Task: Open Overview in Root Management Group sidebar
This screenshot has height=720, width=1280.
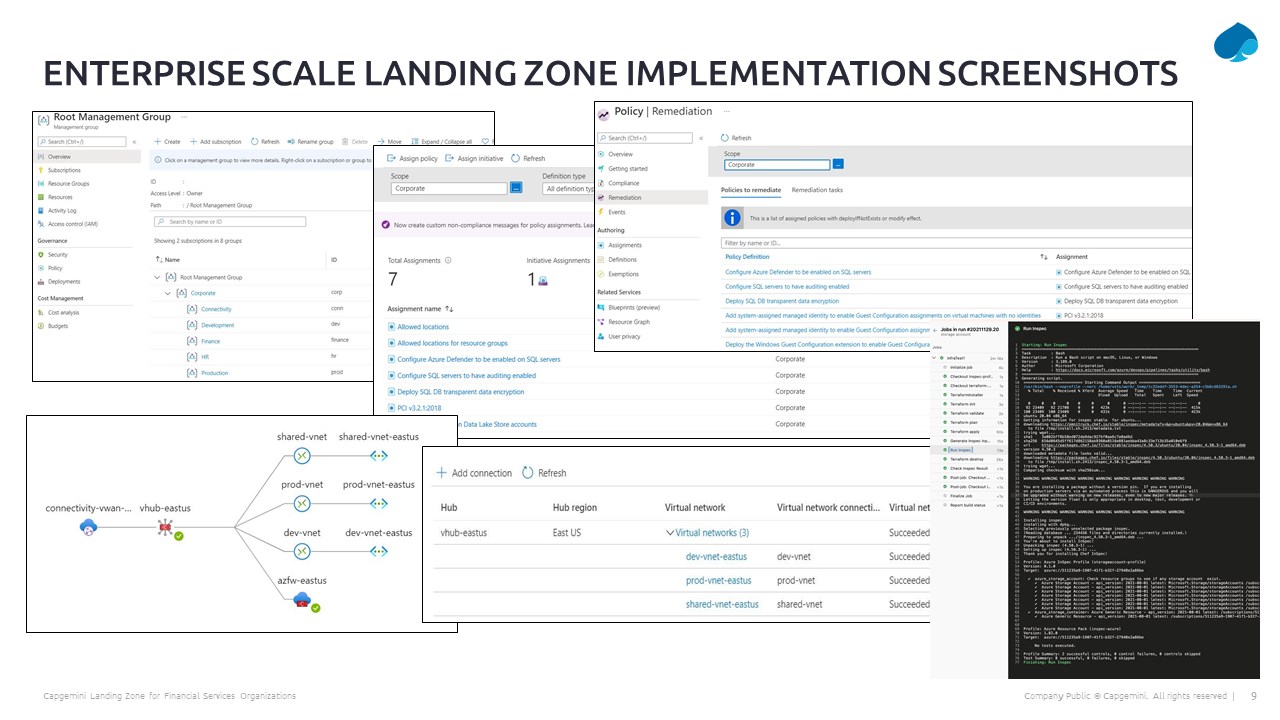Action: click(59, 157)
